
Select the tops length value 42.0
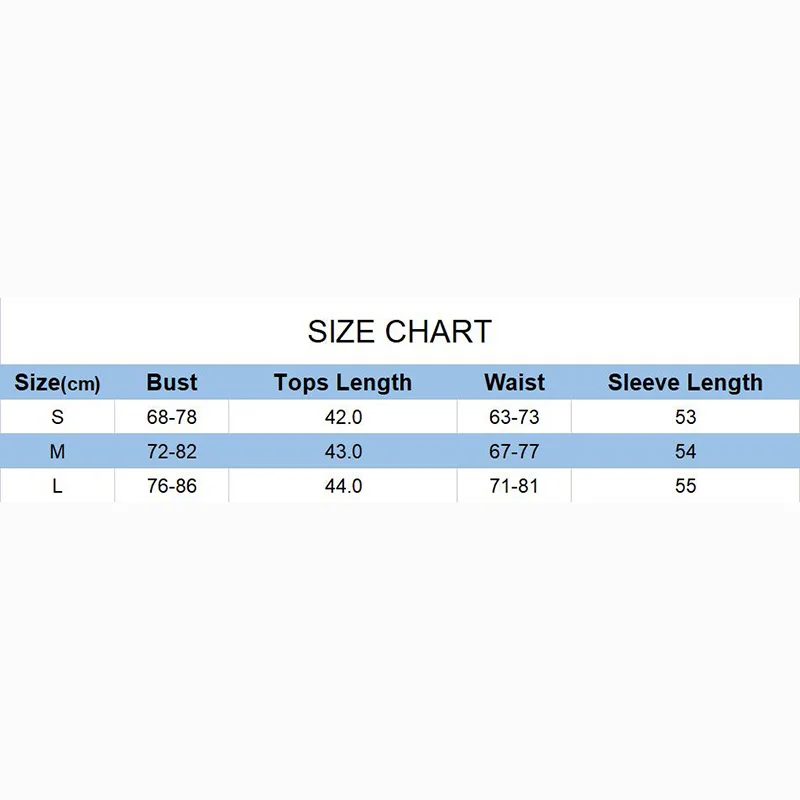tap(343, 417)
